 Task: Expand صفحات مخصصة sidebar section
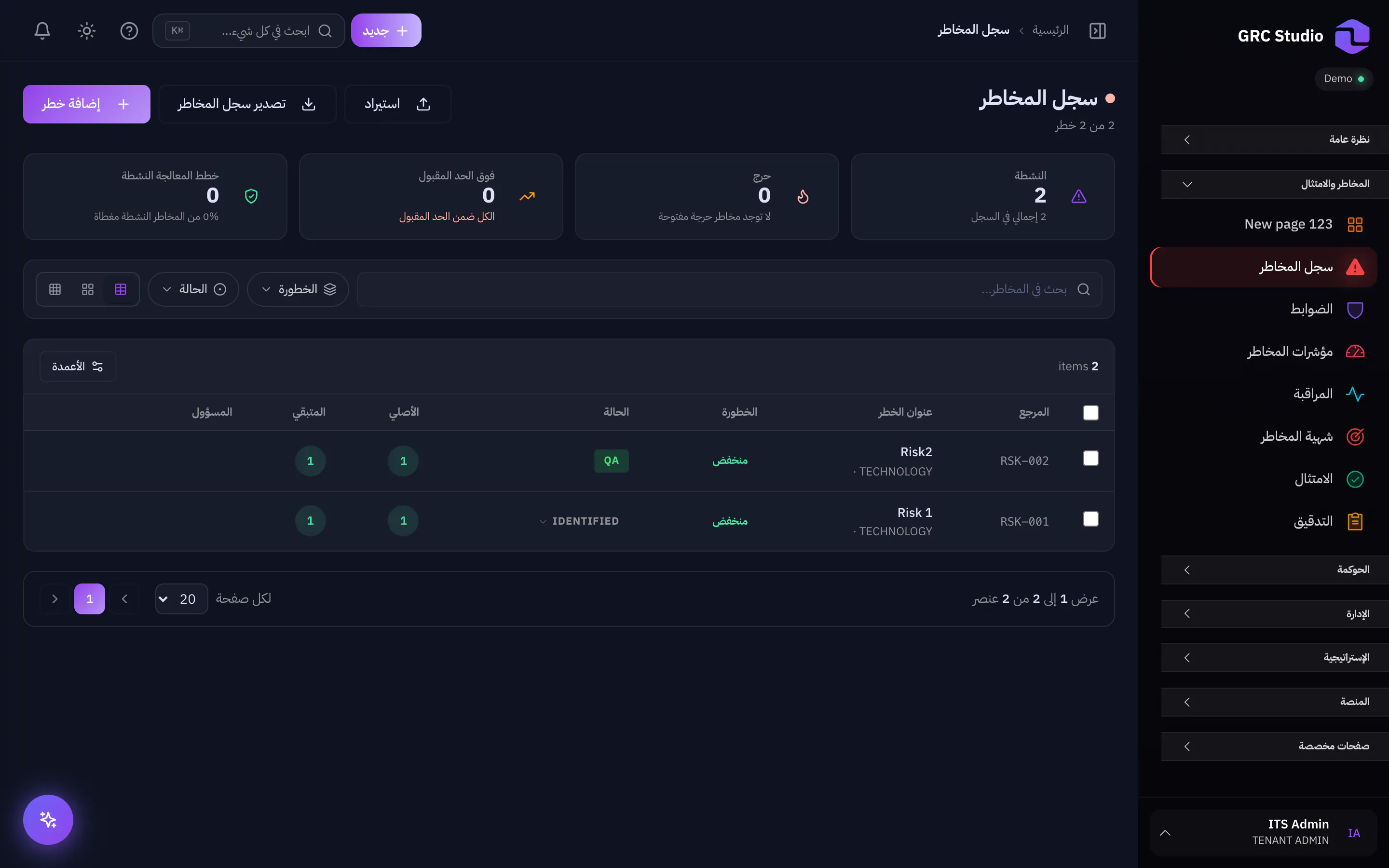click(1274, 746)
